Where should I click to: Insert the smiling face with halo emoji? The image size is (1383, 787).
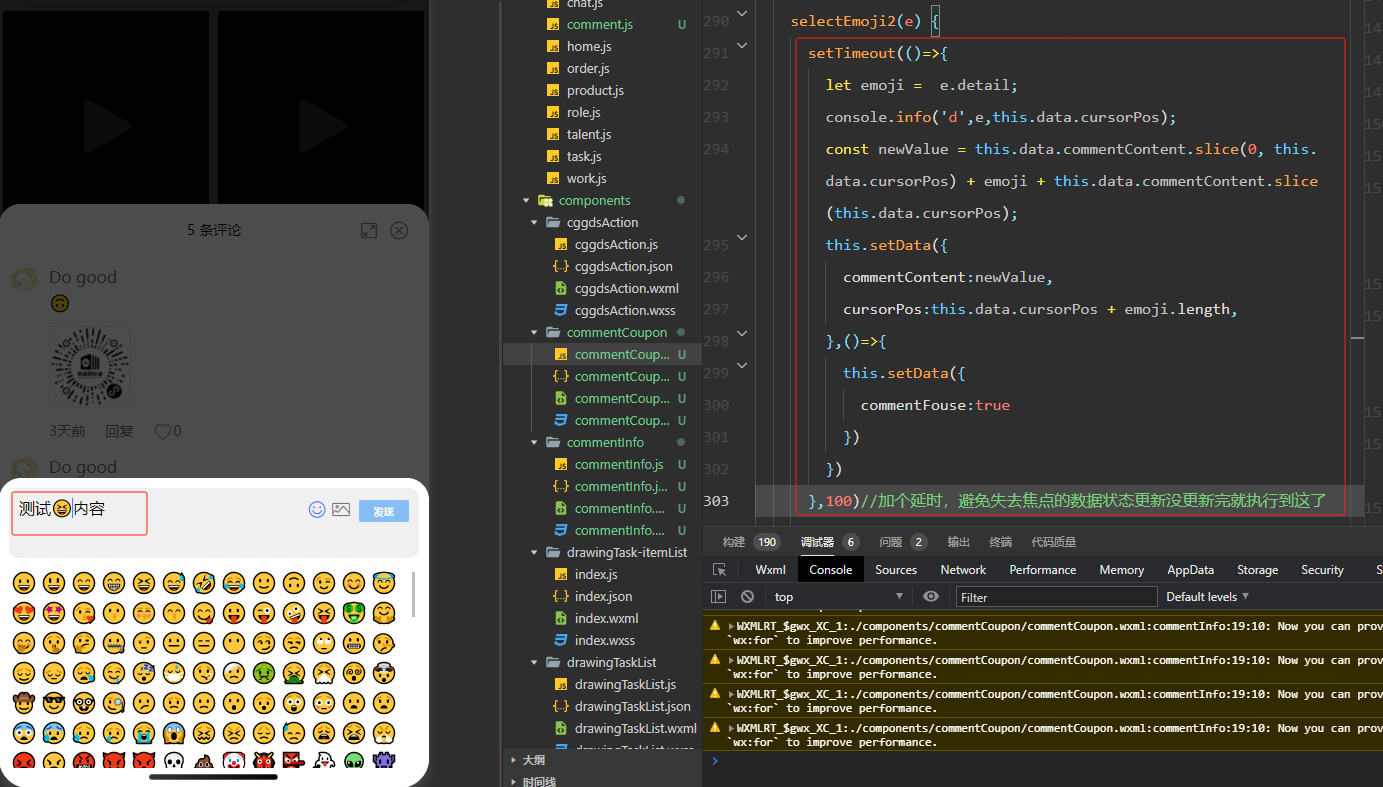[383, 583]
